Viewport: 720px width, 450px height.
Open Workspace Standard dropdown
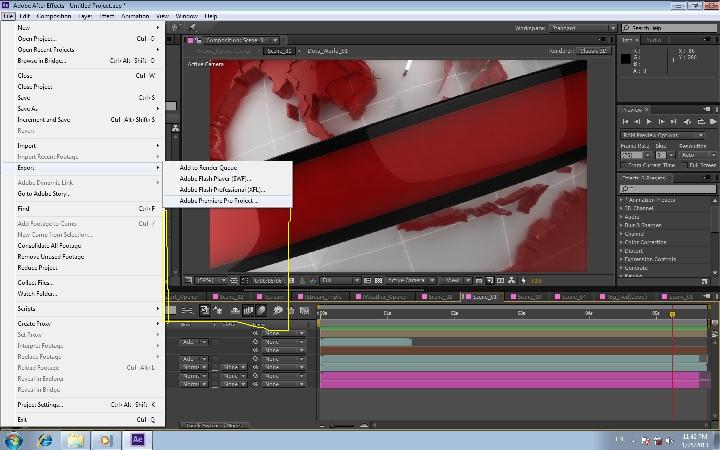[583, 28]
